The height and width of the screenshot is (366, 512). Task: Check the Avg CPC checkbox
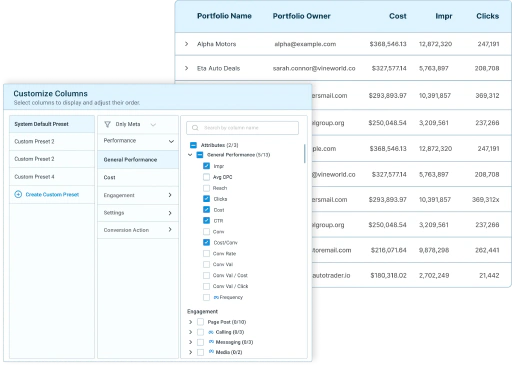click(x=207, y=177)
